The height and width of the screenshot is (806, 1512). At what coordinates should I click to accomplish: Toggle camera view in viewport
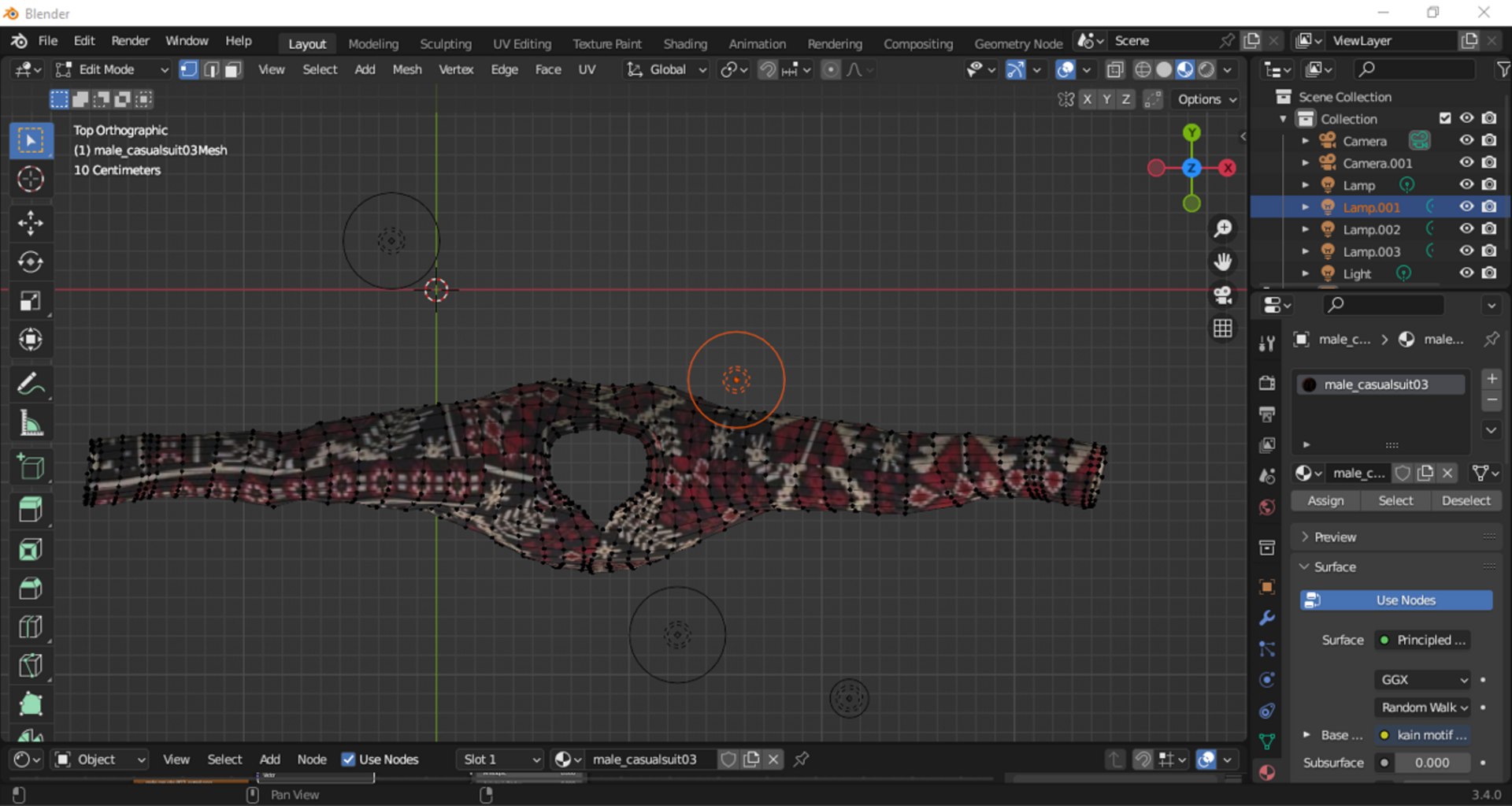coord(1222,295)
